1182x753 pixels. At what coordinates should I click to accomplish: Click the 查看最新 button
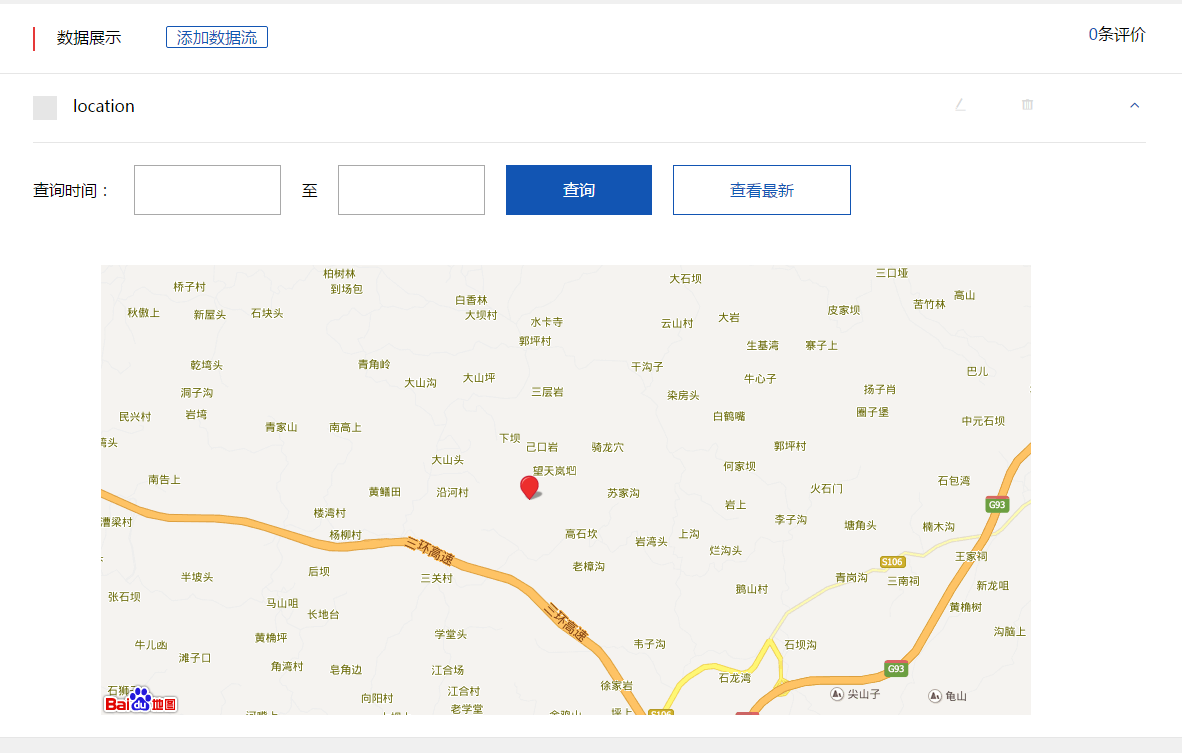coord(761,190)
